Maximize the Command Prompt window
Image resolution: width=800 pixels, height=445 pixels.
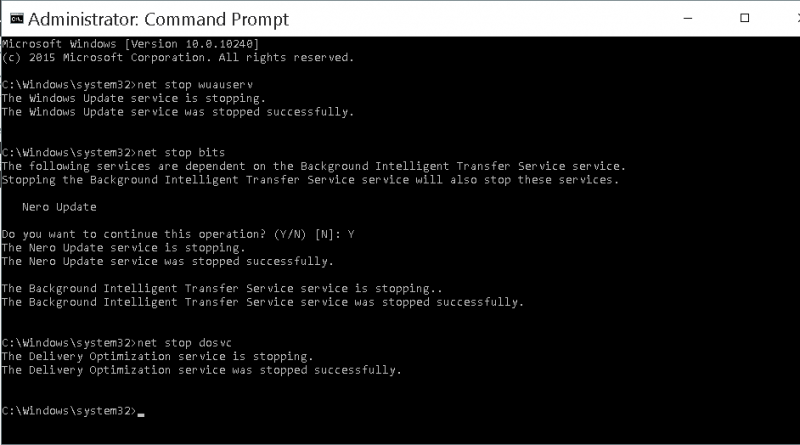click(x=744, y=18)
